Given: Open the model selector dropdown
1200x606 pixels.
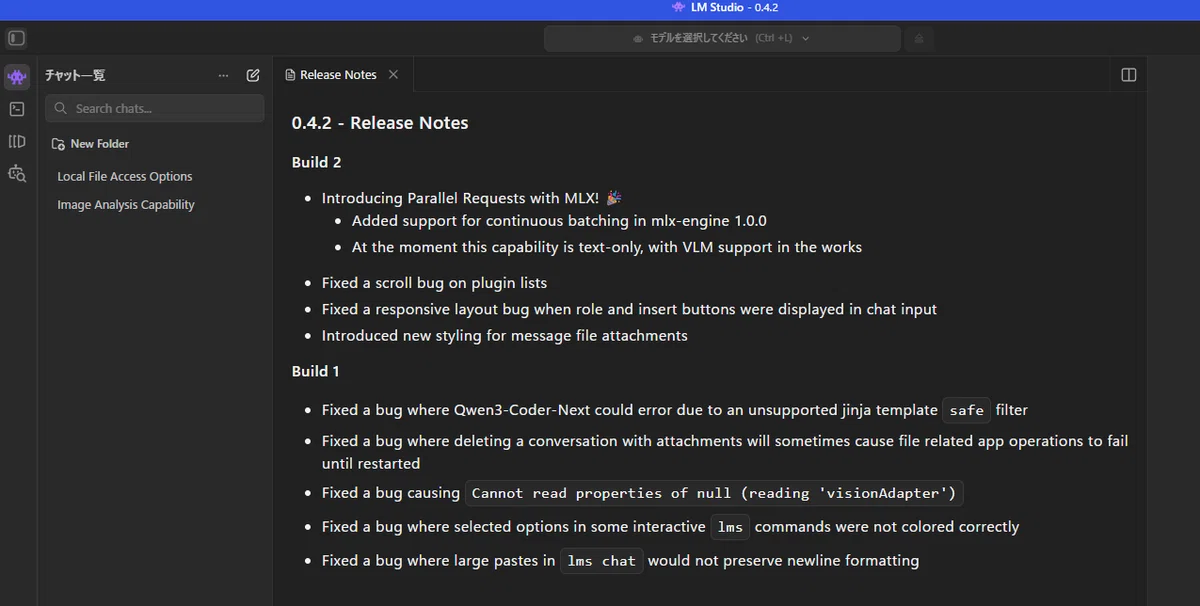Looking at the screenshot, I should click(721, 38).
